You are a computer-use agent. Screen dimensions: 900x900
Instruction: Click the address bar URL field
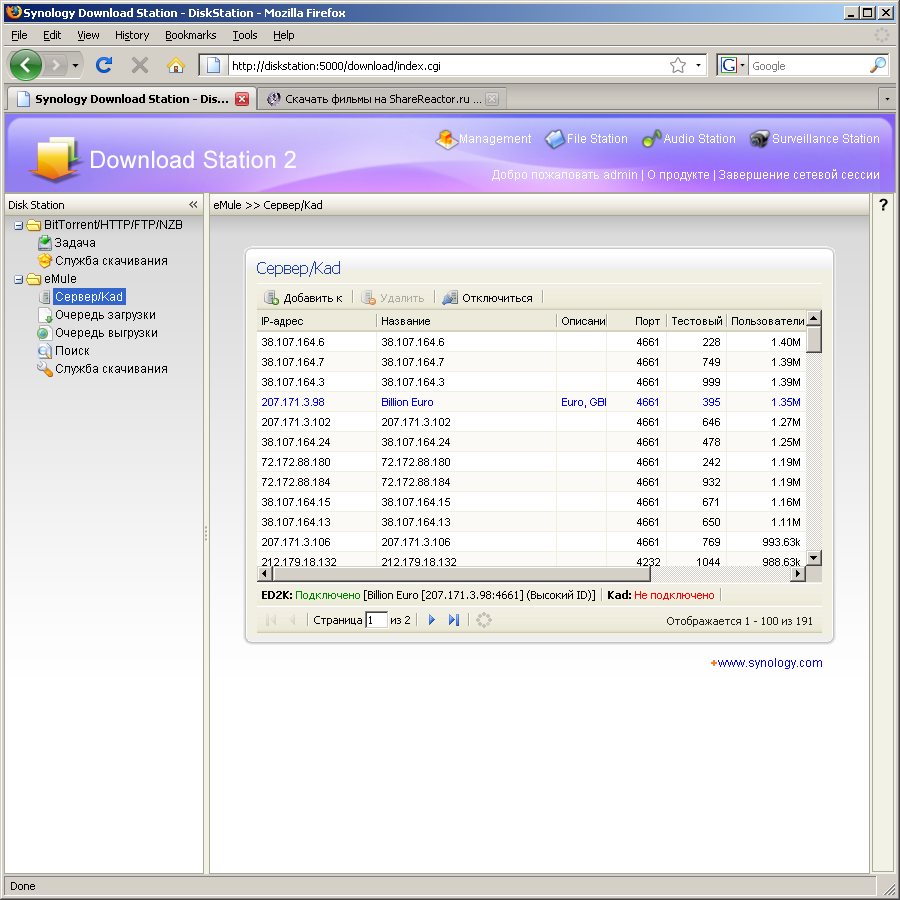click(x=448, y=65)
